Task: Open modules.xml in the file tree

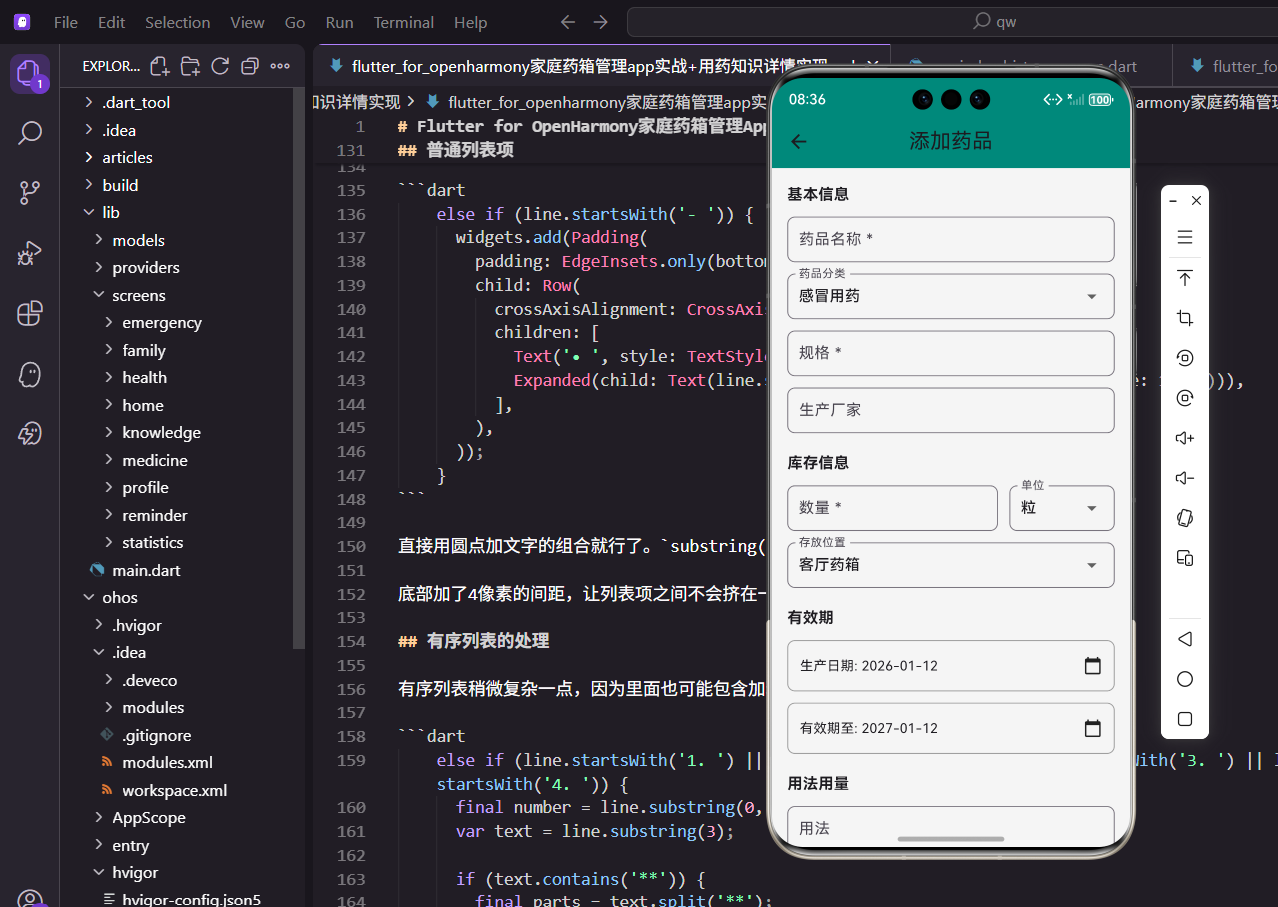Action: coord(167,762)
